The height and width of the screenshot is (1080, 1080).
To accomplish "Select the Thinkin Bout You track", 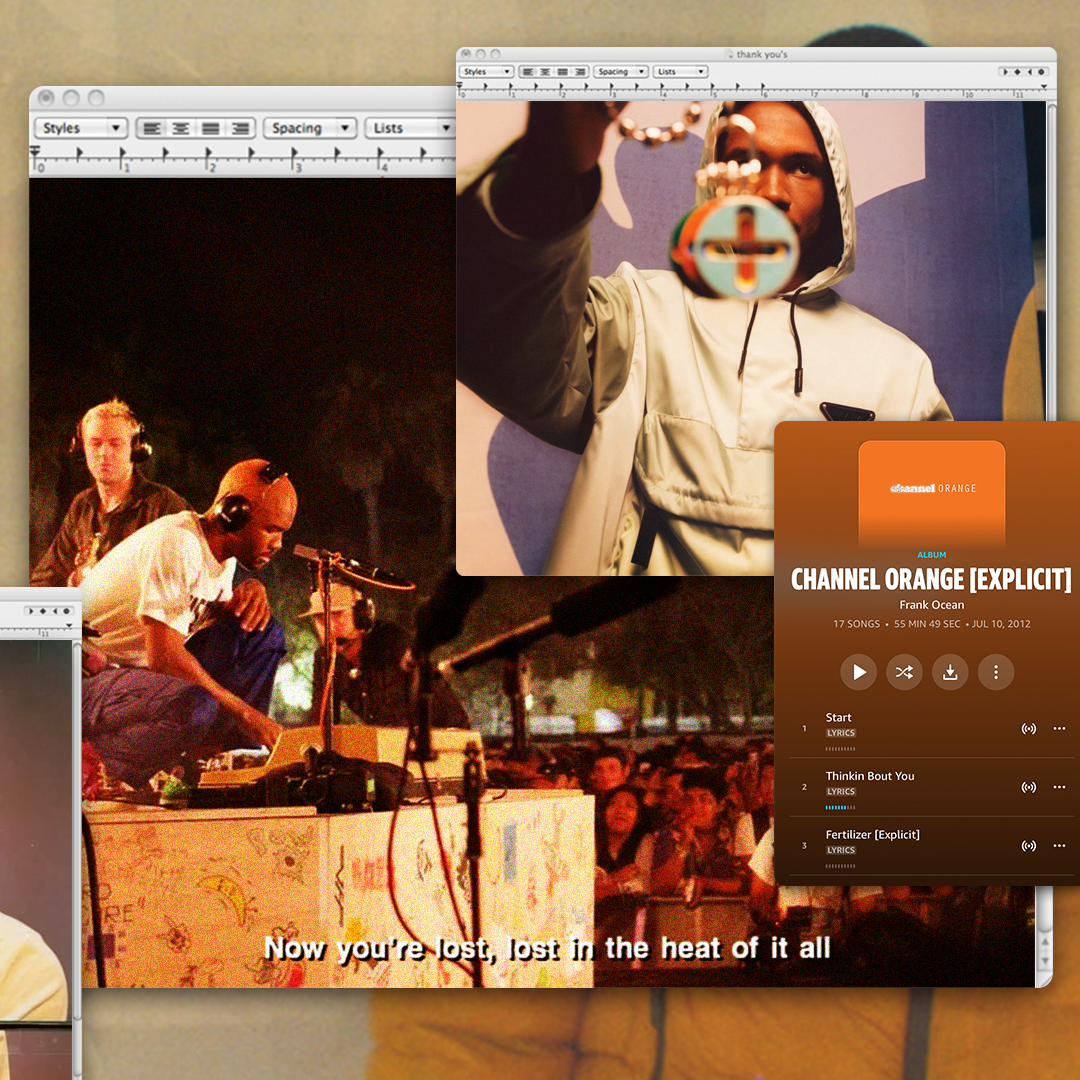I will point(870,776).
